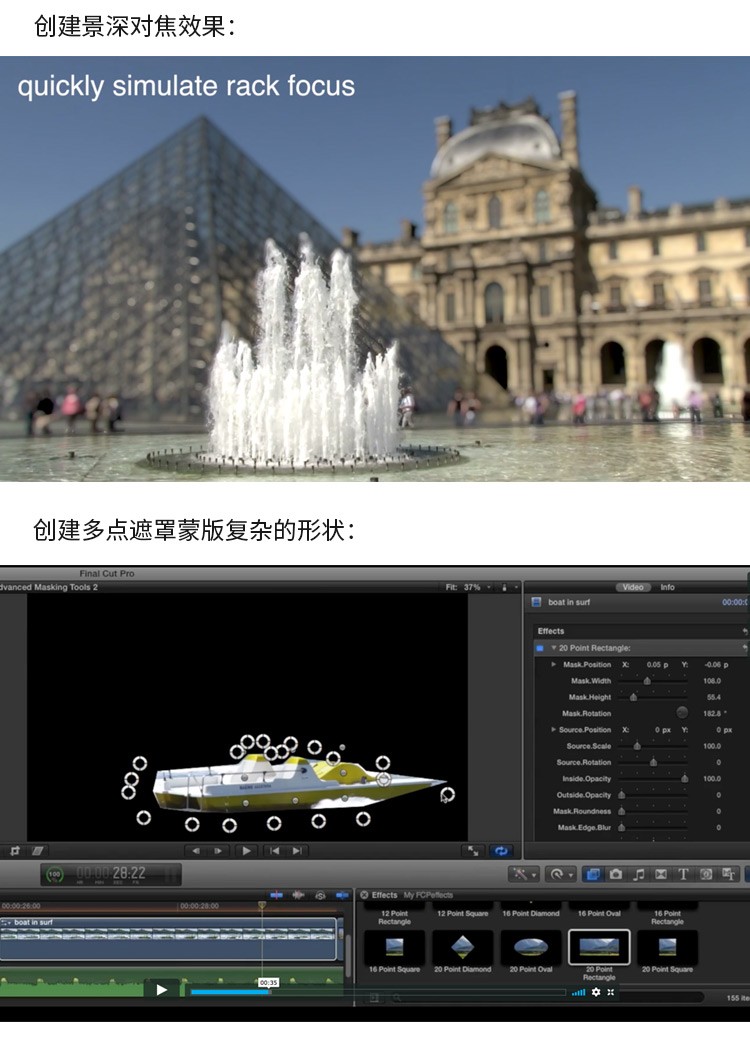Open the Photos browser camera icon

point(615,874)
